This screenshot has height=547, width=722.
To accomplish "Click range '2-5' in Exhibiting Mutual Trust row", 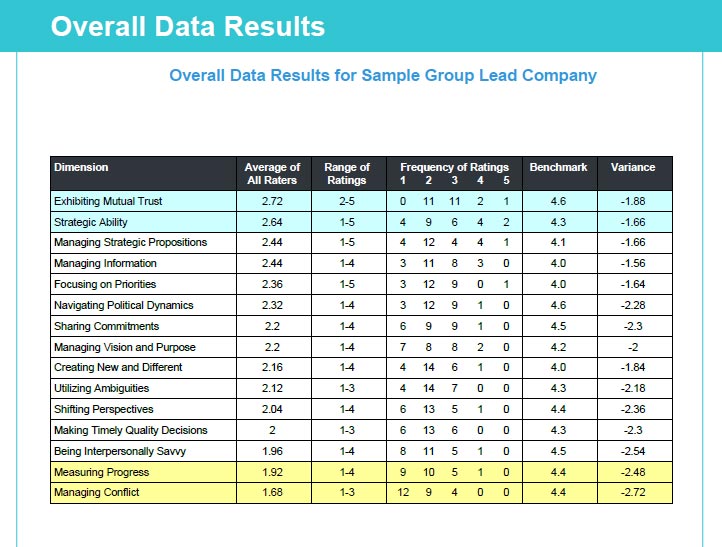I will [347, 201].
